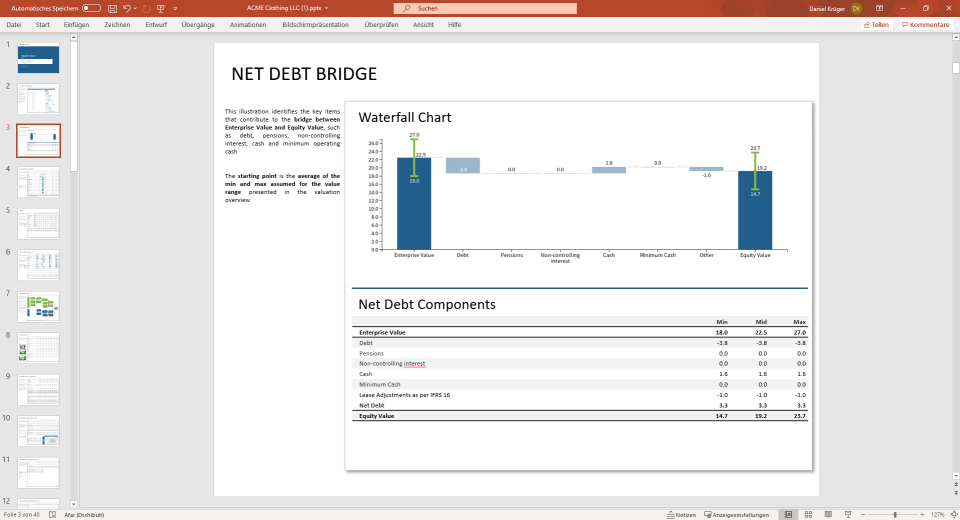Select the Ansicht tab
960x520 pixels.
[423, 24]
